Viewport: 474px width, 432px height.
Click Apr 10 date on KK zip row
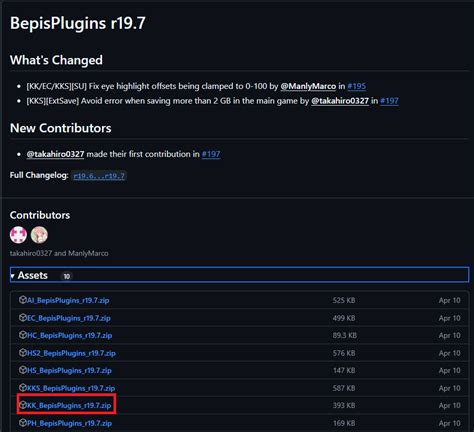449,405
